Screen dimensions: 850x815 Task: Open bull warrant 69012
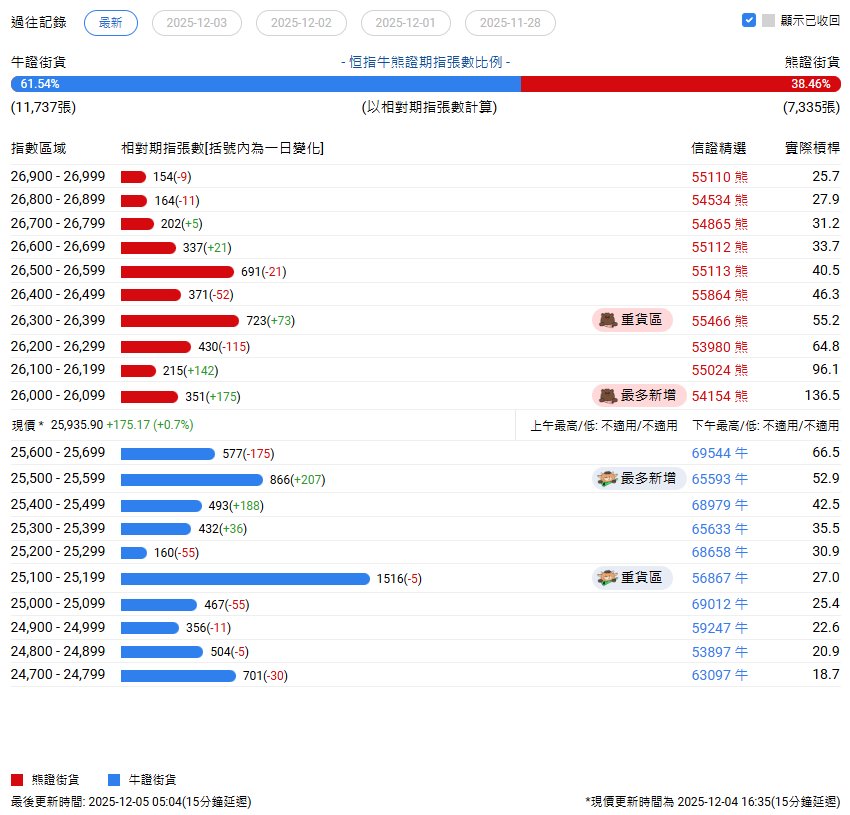pyautogui.click(x=719, y=605)
